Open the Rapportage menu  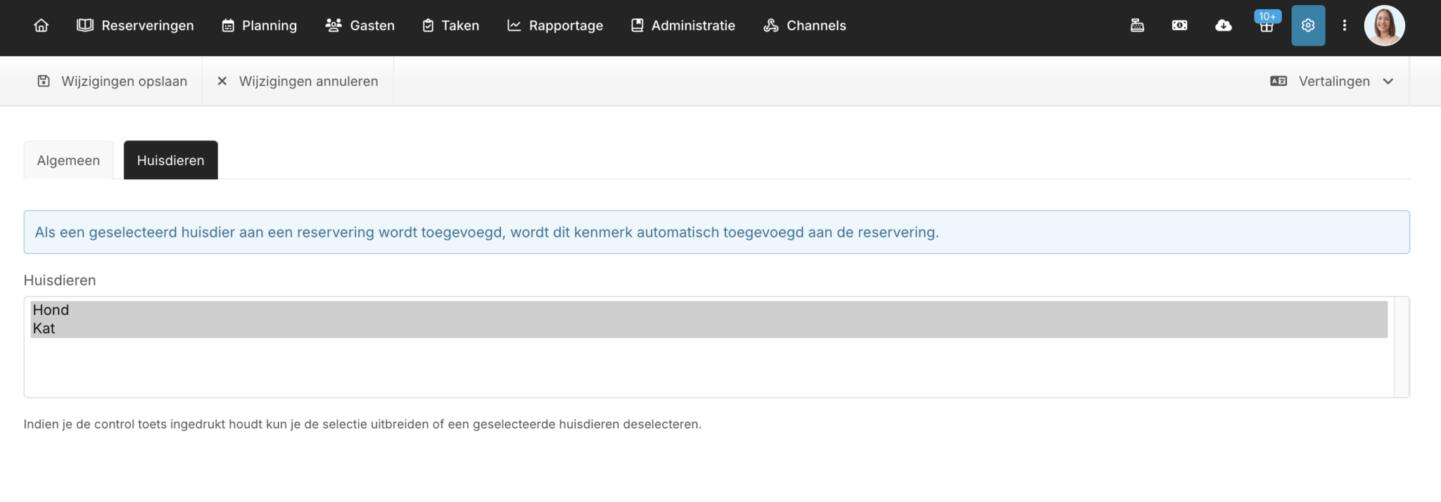[x=555, y=26]
